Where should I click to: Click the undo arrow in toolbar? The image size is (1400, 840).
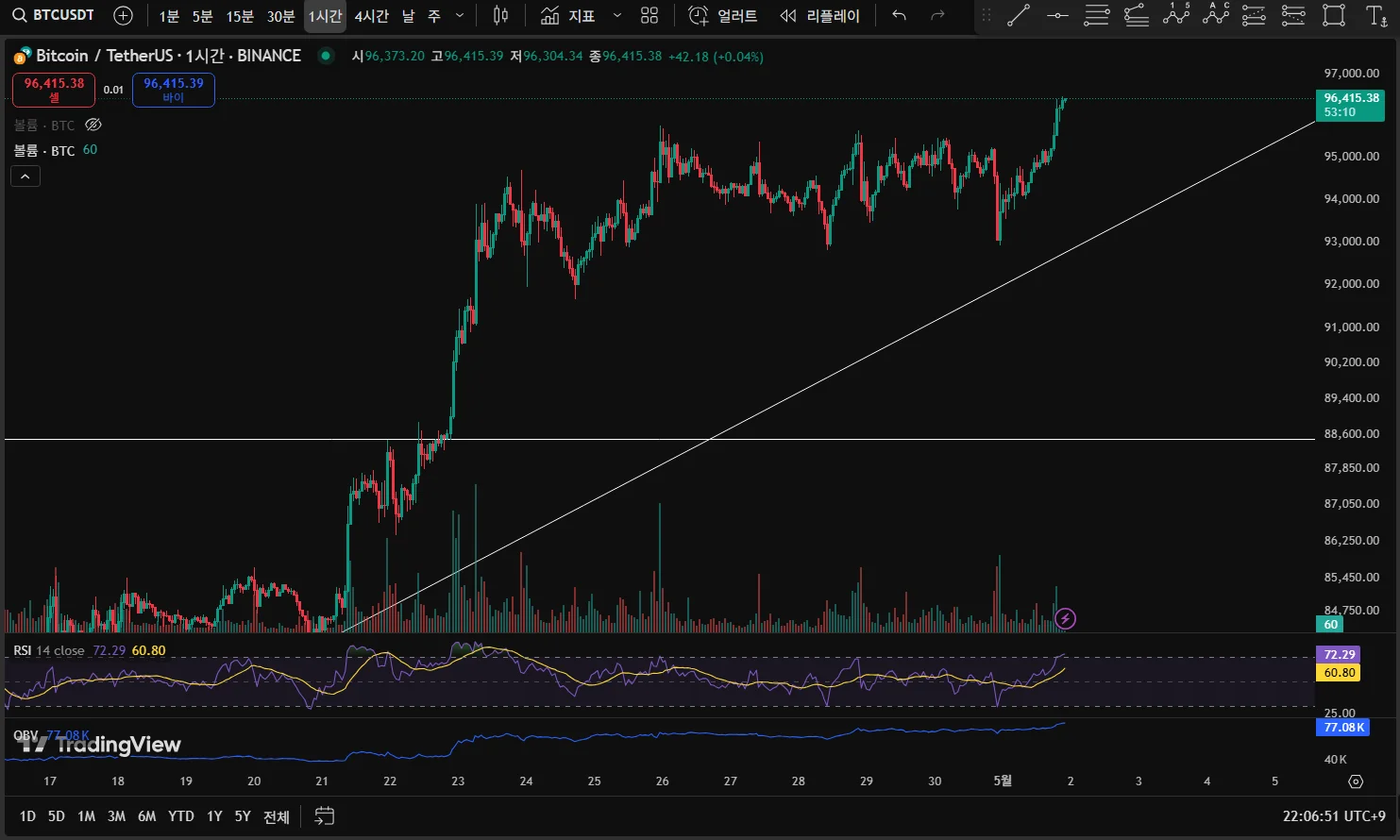coord(899,15)
